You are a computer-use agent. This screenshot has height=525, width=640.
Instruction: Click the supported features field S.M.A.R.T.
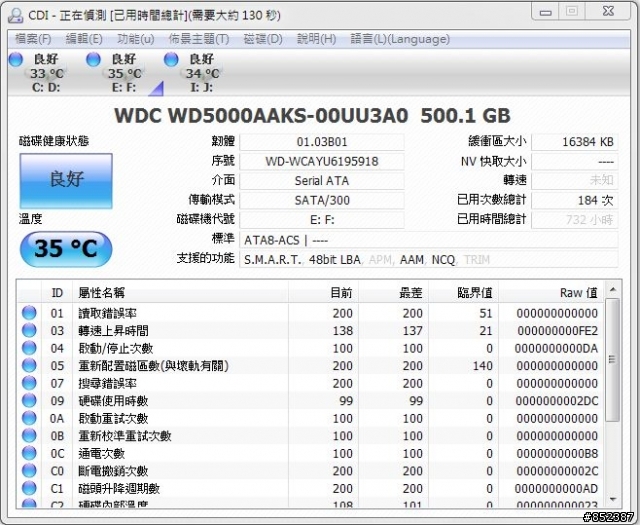(x=429, y=260)
